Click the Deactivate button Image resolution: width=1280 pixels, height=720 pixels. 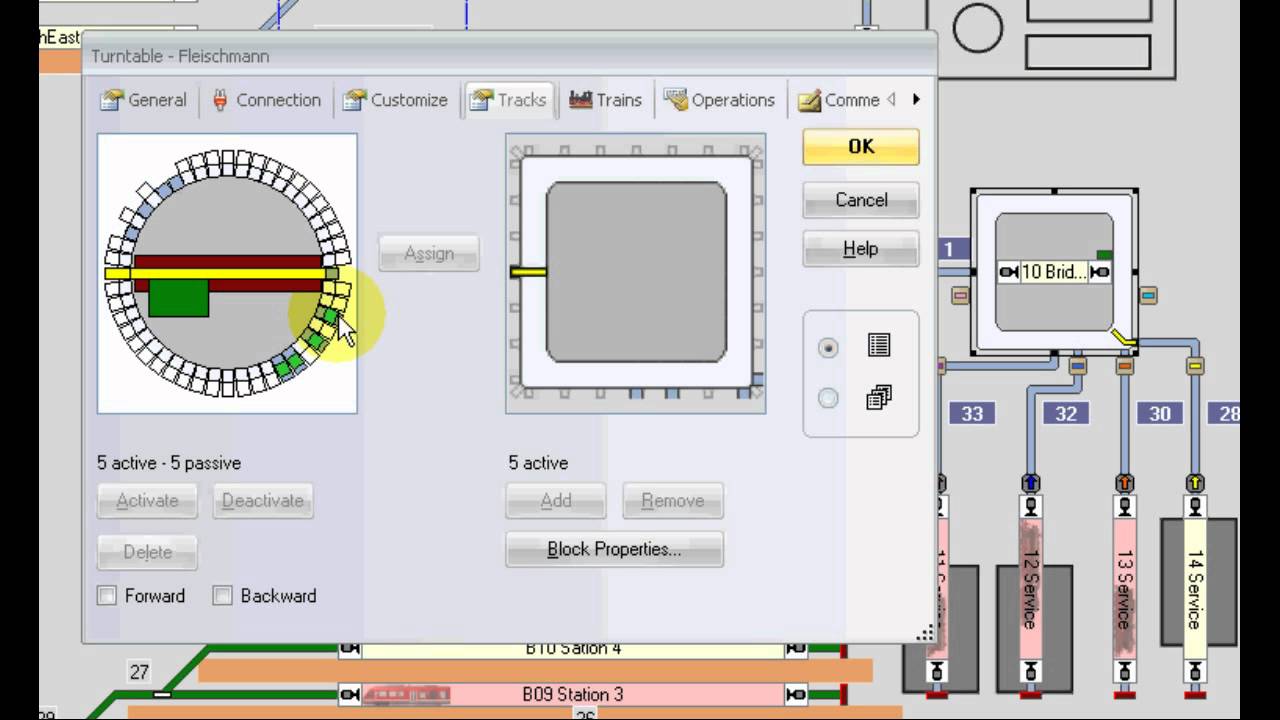point(263,501)
